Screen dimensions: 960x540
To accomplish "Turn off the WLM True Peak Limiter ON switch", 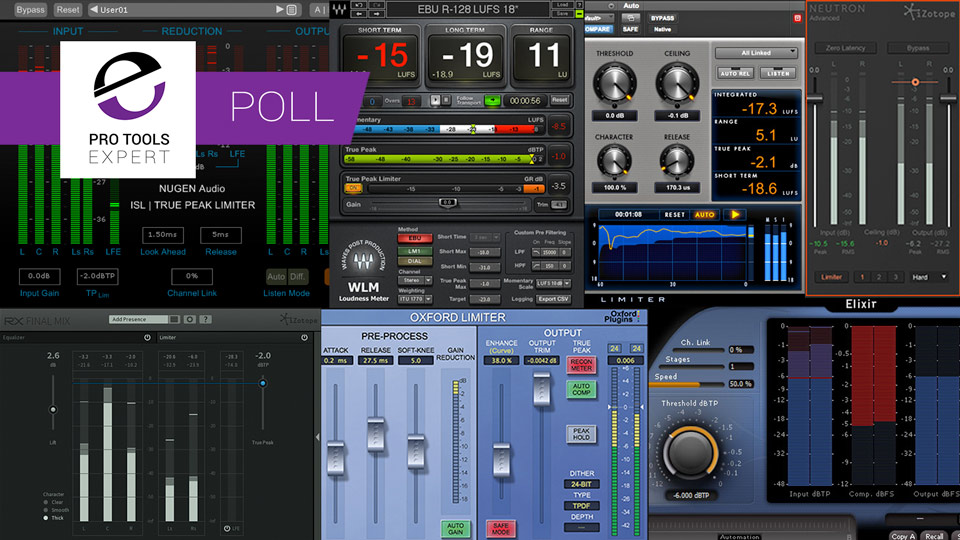I will point(353,189).
